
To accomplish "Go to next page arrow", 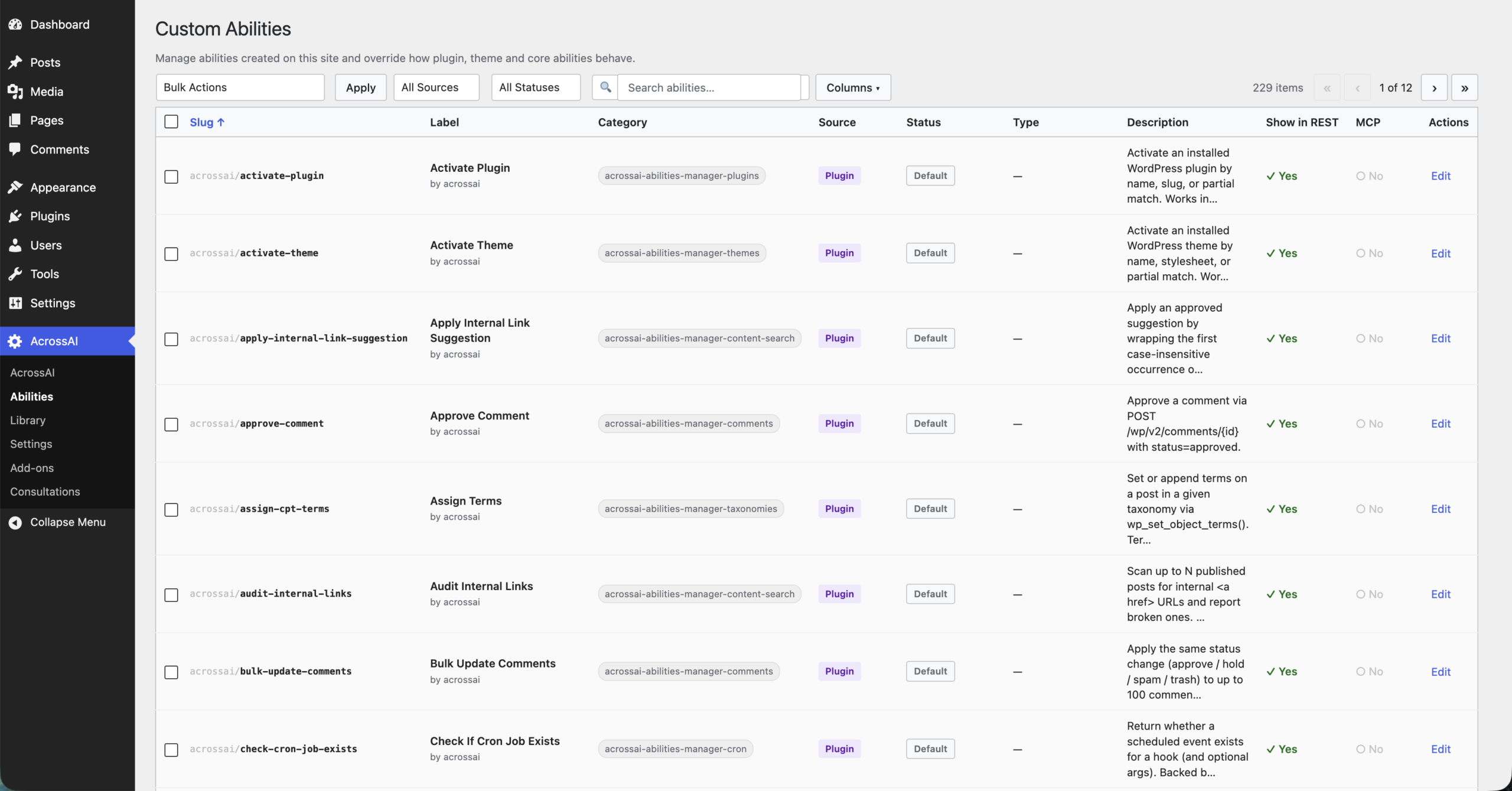I will pyautogui.click(x=1434, y=87).
